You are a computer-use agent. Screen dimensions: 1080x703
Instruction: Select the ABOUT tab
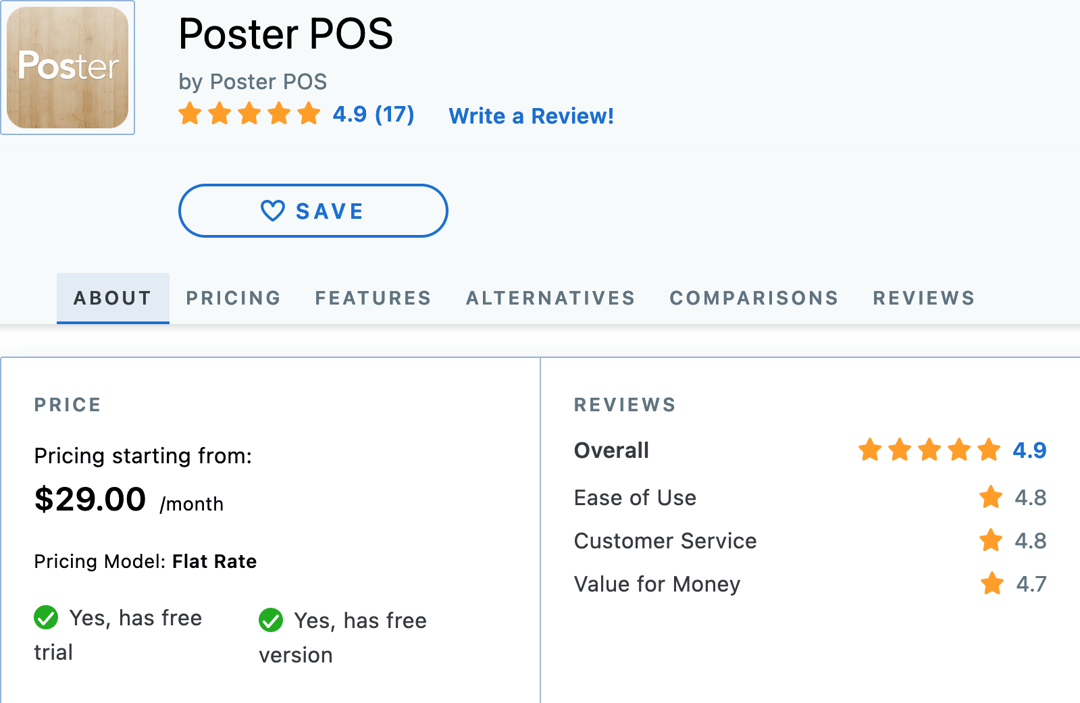pyautogui.click(x=112, y=297)
